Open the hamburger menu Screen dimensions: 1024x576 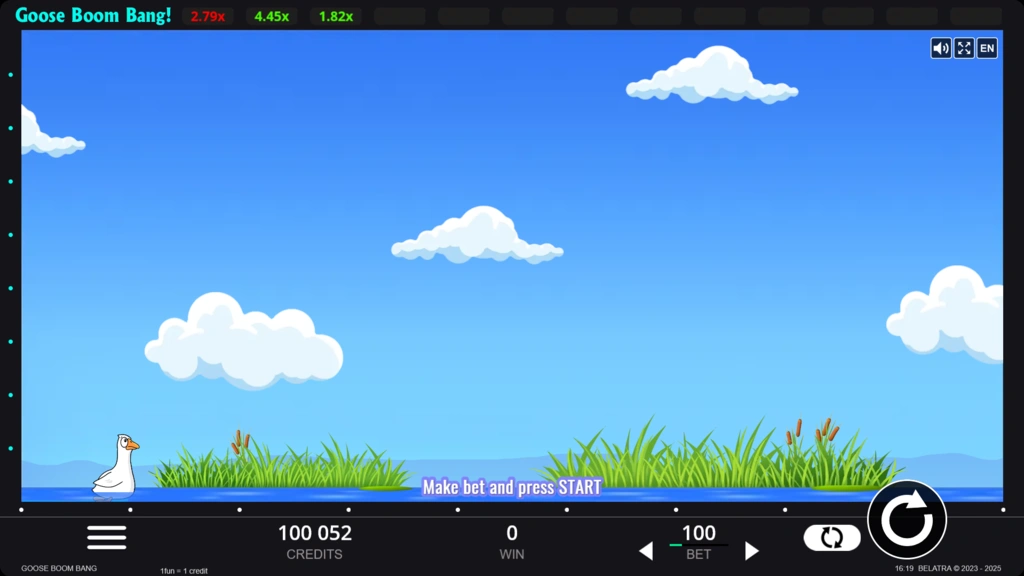point(107,537)
